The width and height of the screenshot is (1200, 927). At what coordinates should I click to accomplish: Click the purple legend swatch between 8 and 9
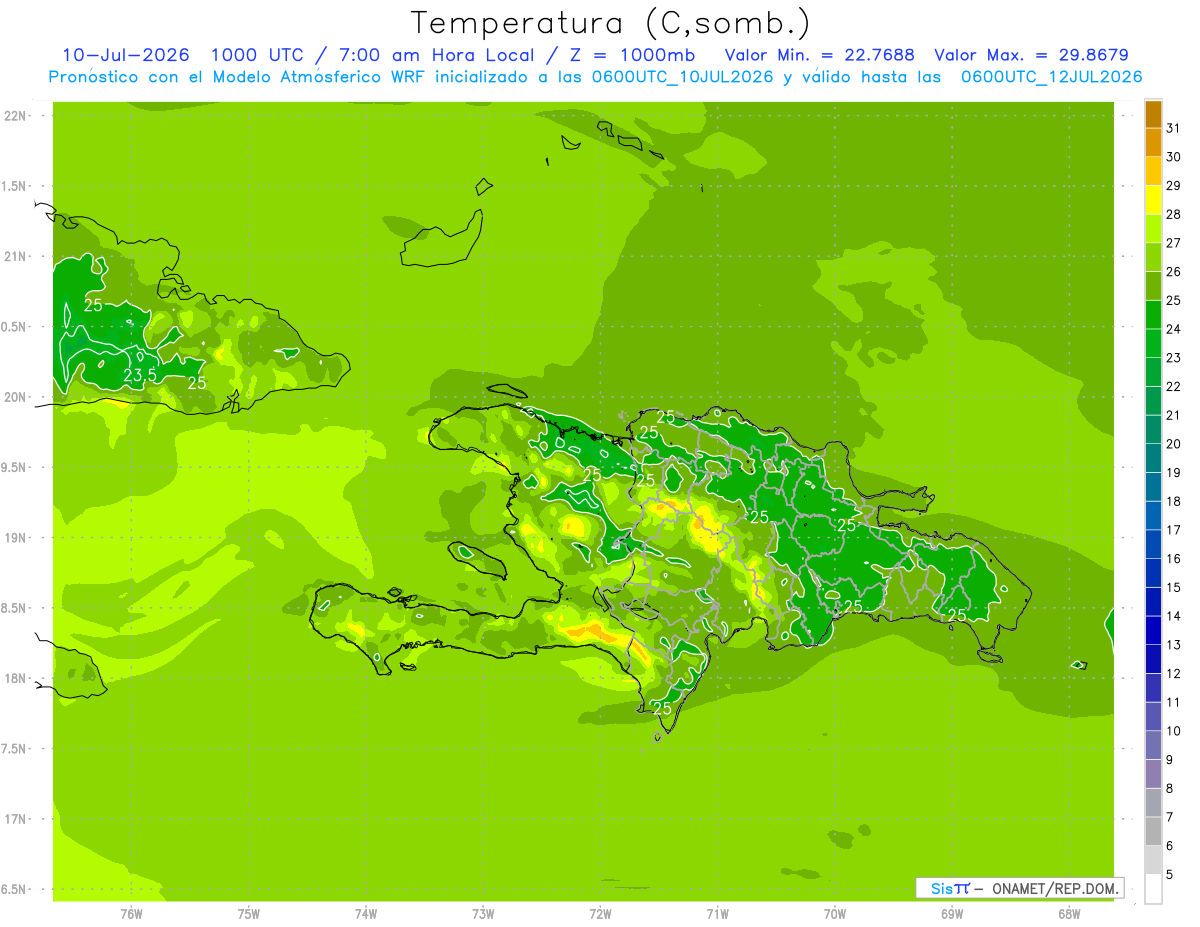point(1153,774)
